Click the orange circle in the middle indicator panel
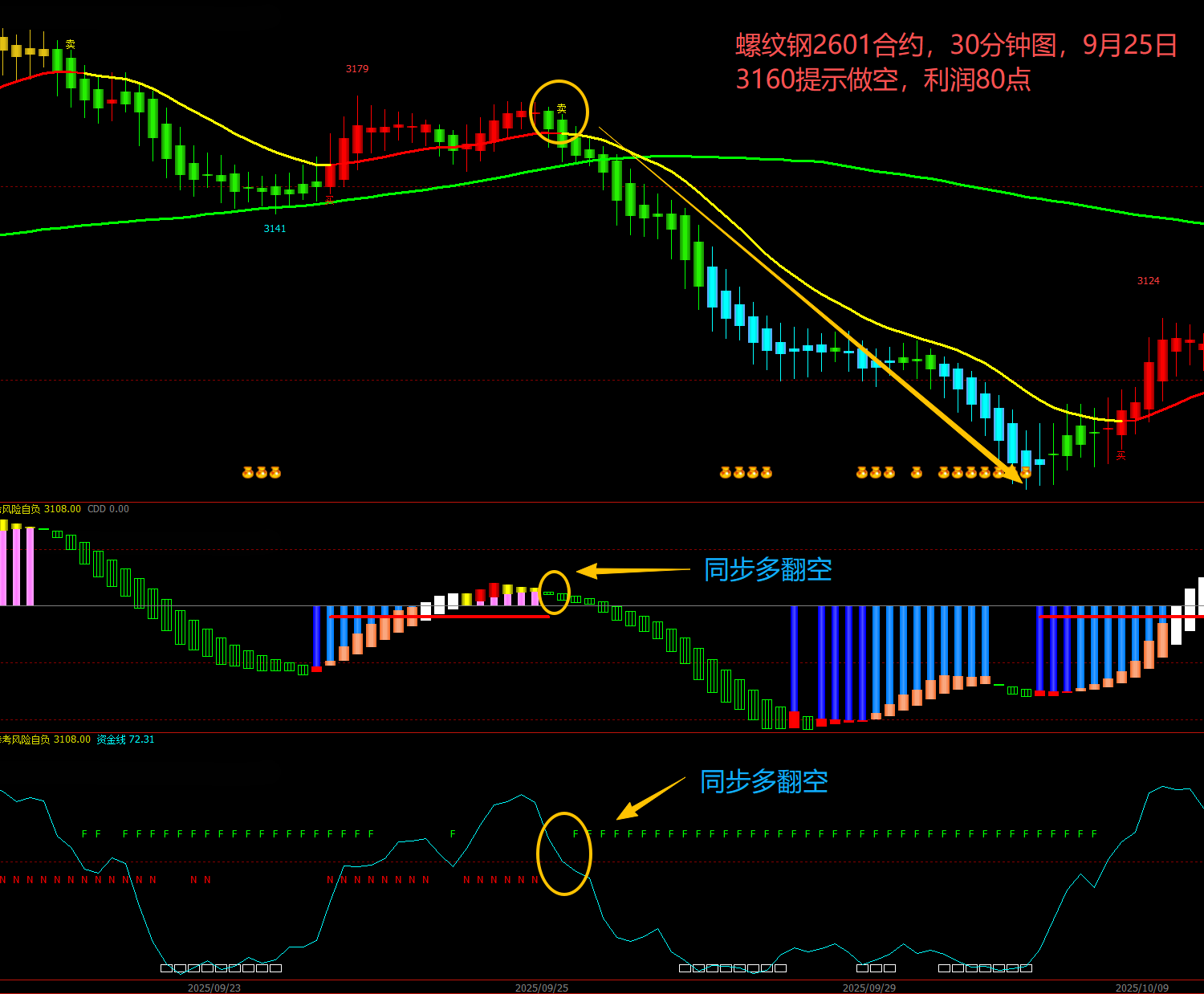This screenshot has height=994, width=1204. 554,593
